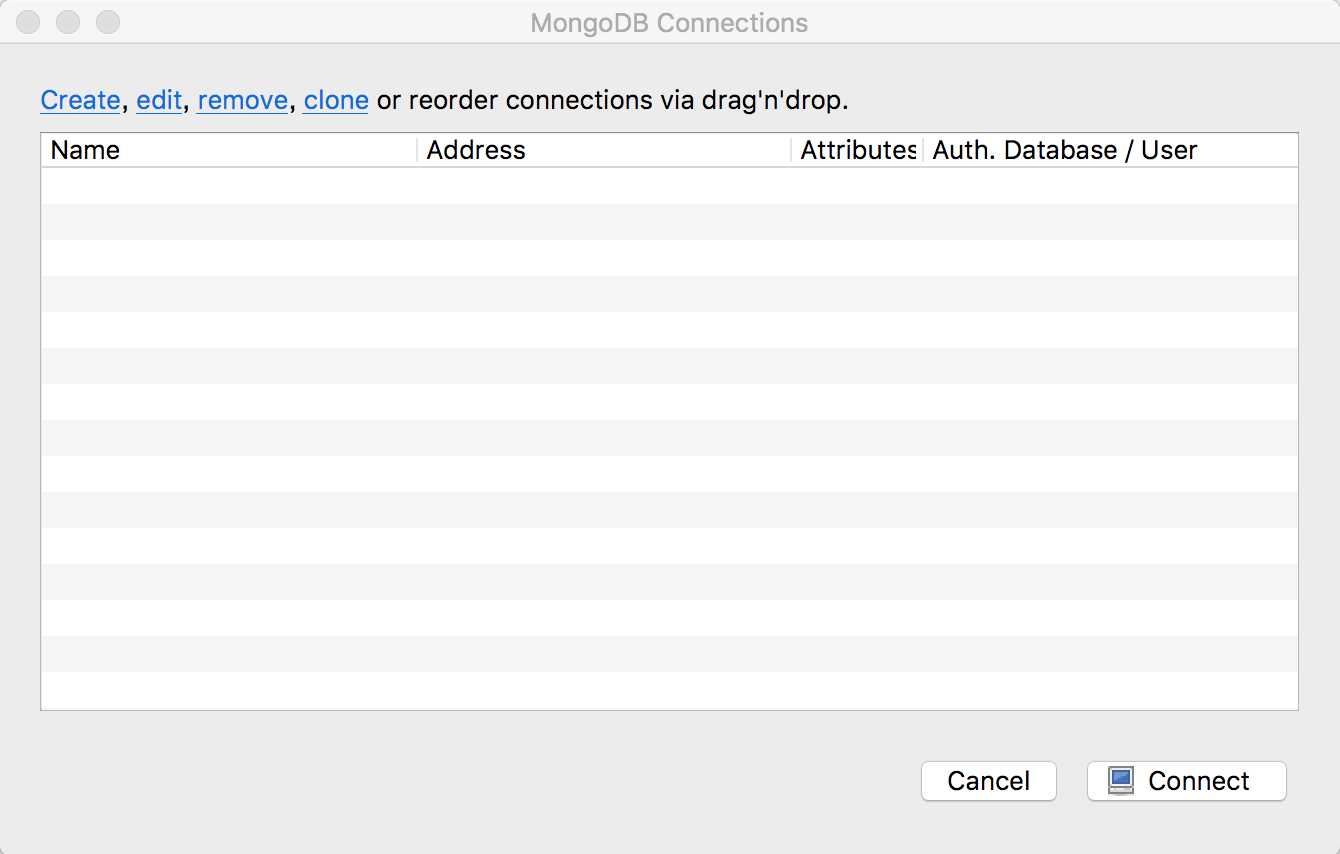The image size is (1340, 854).
Task: Close the MongoDB Connections window
Action: coord(29,22)
